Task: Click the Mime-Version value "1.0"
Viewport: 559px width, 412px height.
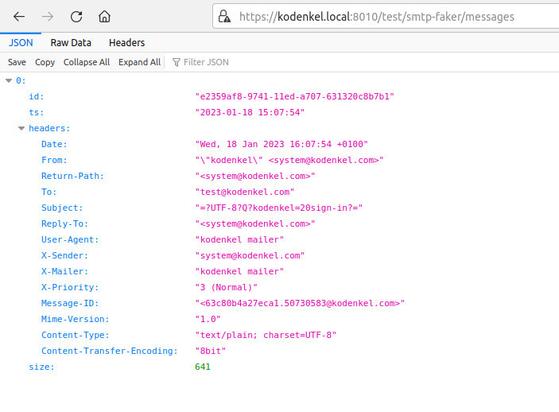Action: coord(208,319)
